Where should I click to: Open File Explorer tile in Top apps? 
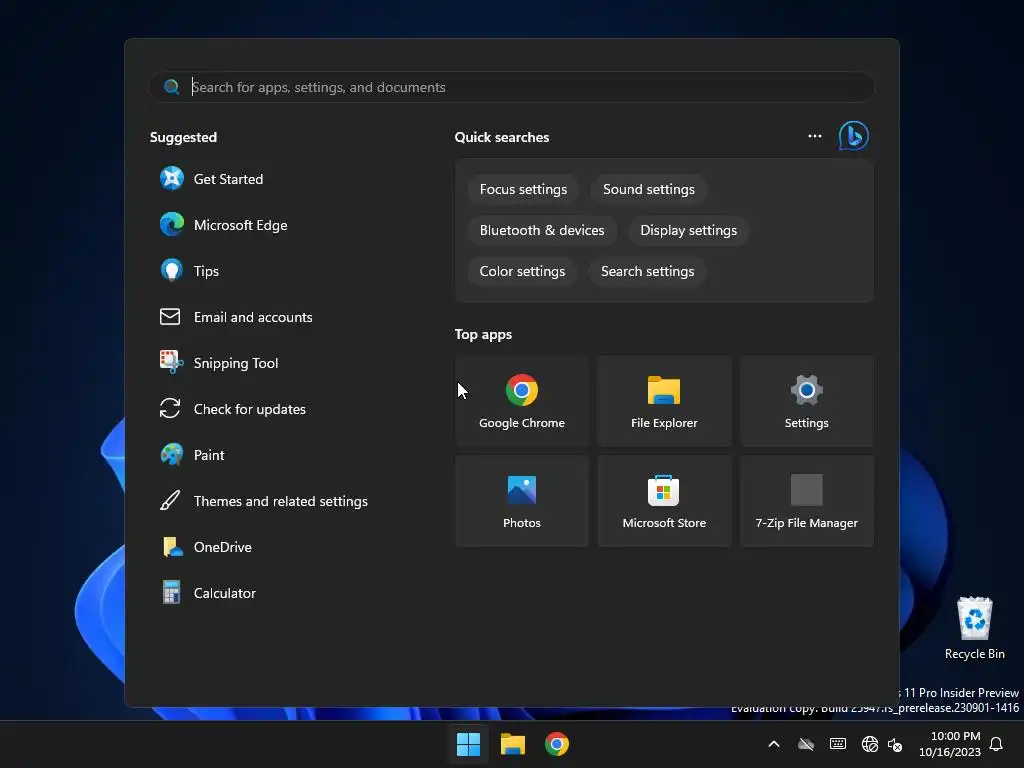pos(664,401)
